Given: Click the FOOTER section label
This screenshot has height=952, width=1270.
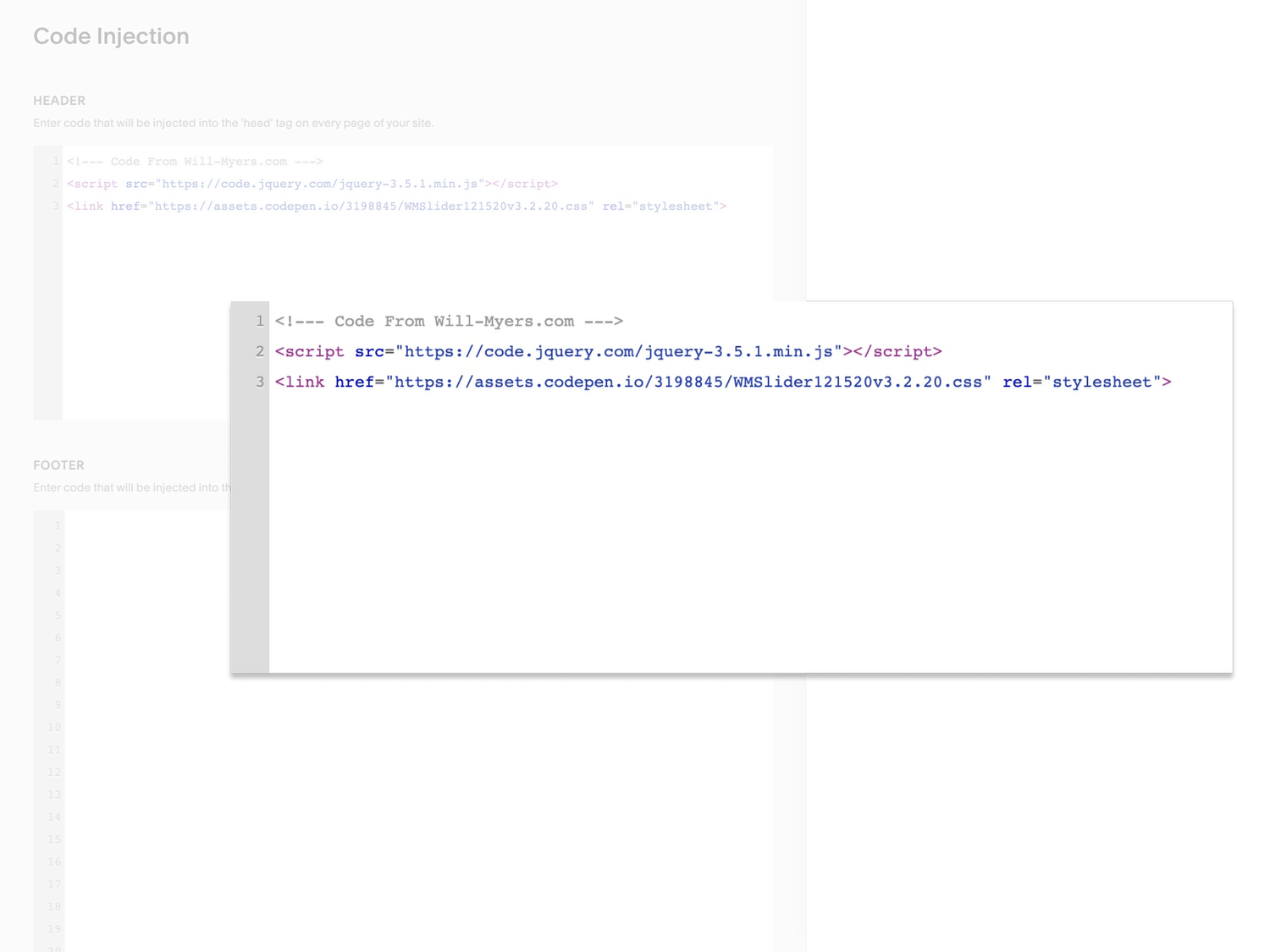Looking at the screenshot, I should (58, 465).
